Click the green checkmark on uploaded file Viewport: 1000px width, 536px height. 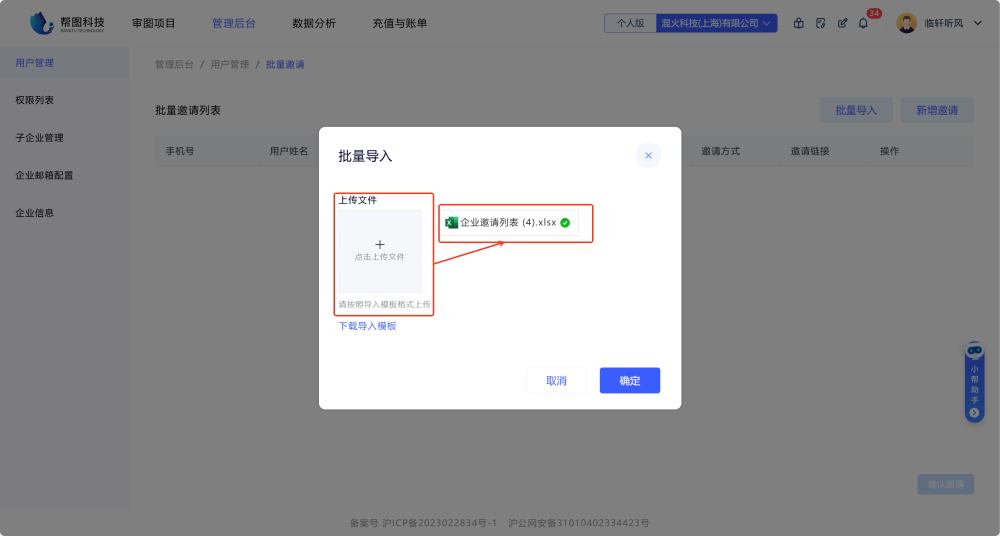tap(566, 223)
